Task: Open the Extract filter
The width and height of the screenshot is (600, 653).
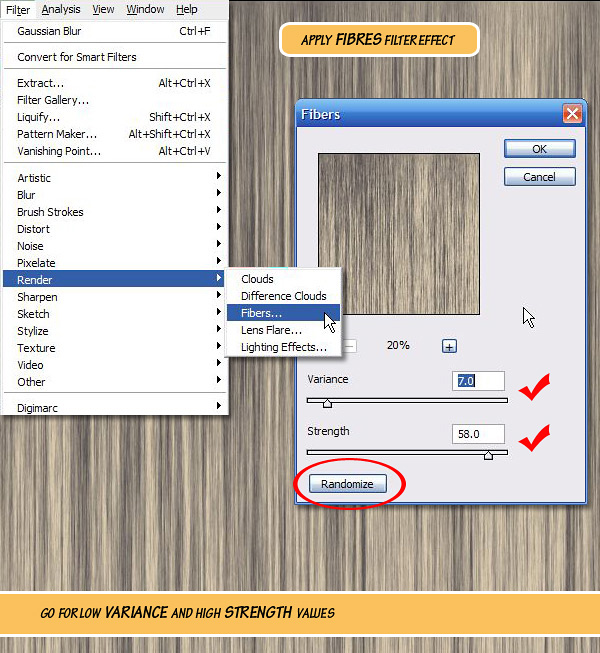Action: (x=115, y=83)
